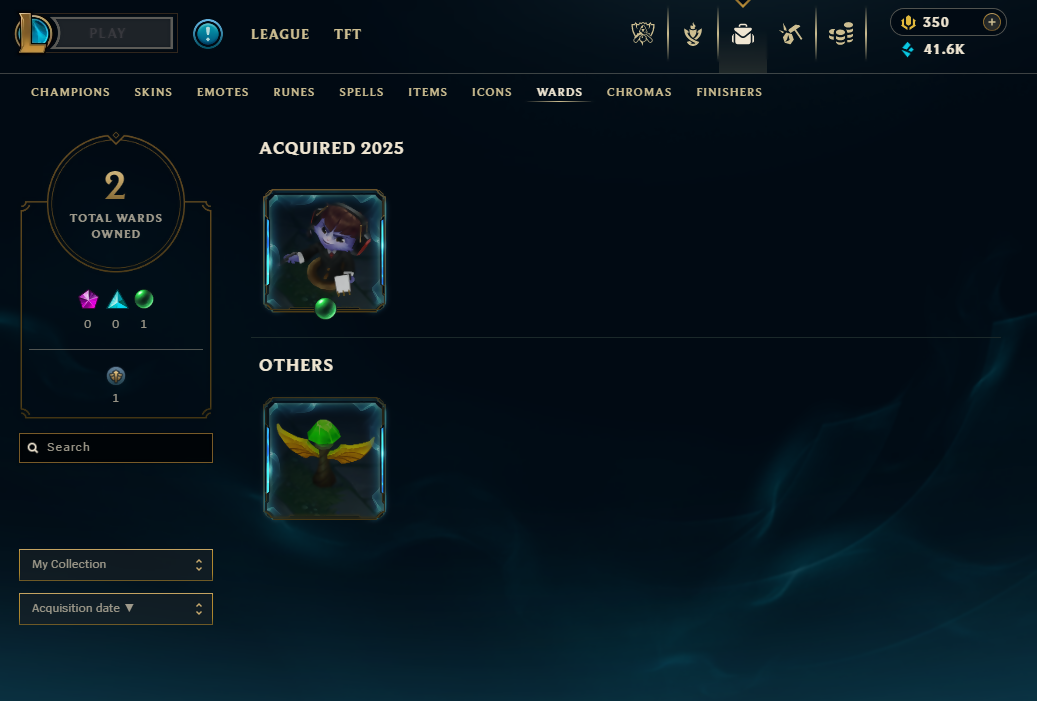Go to the Finishers tab
Screen dimensions: 1037x701
(x=729, y=92)
